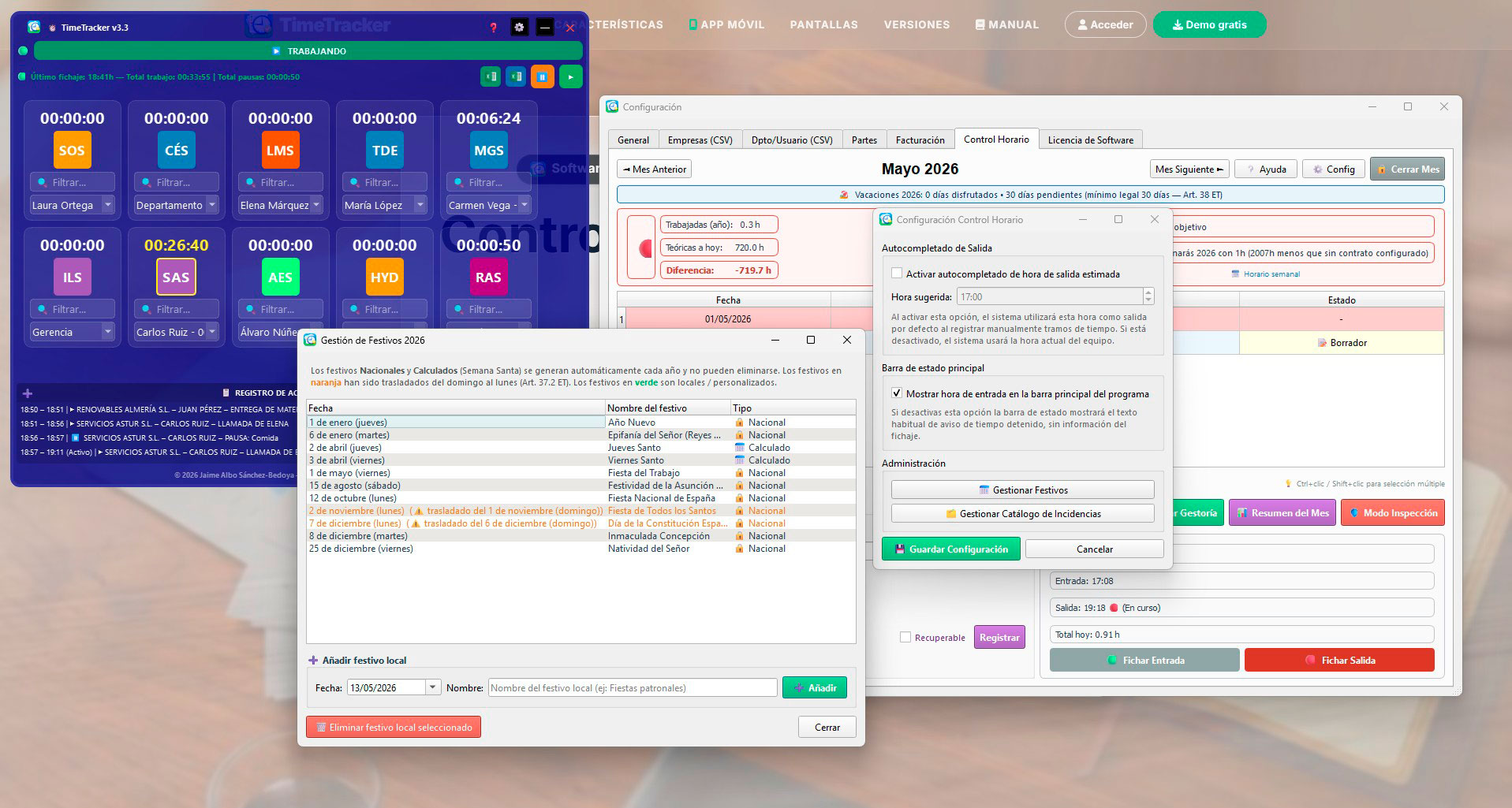Click the Modo Inspección button
Image resolution: width=1512 pixels, height=808 pixels.
coord(1393,512)
